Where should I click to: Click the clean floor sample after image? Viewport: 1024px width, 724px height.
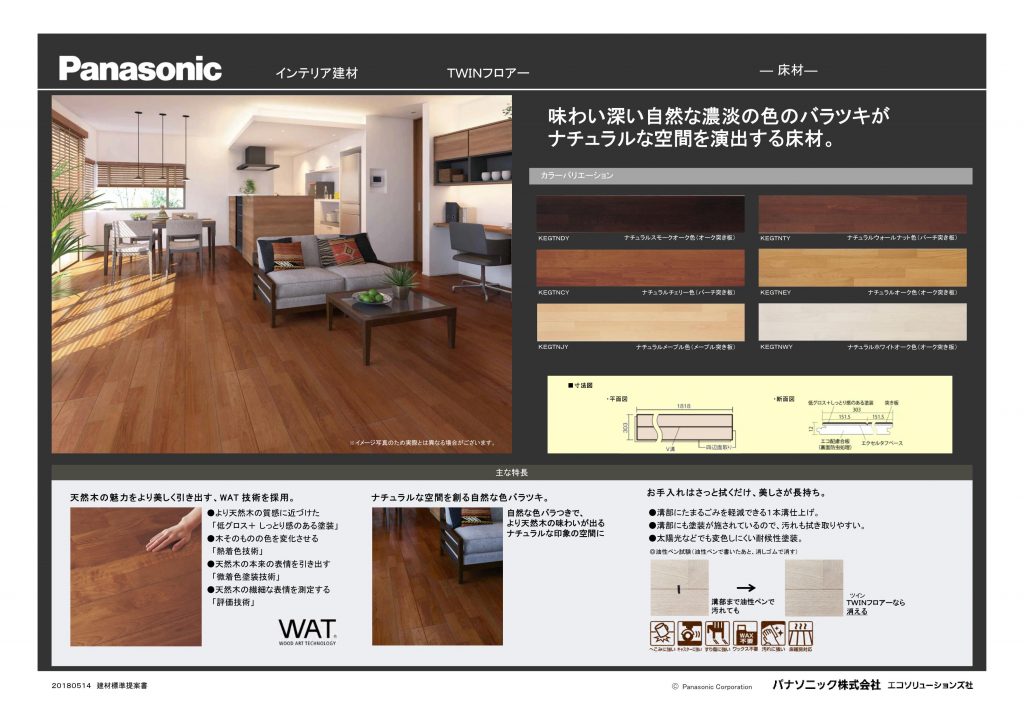coord(814,588)
